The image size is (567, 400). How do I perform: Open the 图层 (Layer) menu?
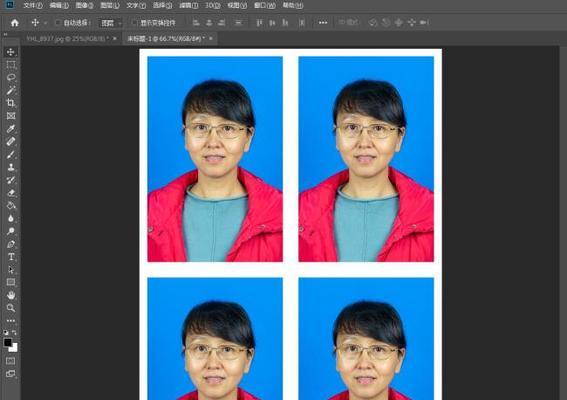tap(110, 5)
